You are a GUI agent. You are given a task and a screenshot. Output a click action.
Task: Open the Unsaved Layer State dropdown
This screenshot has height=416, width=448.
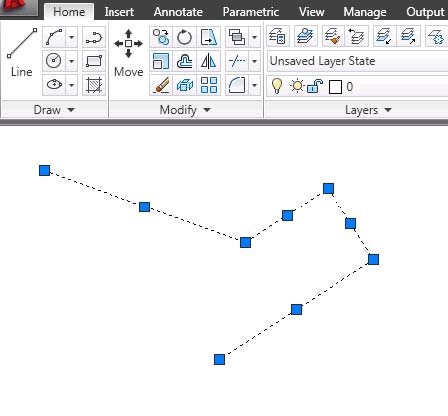(x=357, y=61)
